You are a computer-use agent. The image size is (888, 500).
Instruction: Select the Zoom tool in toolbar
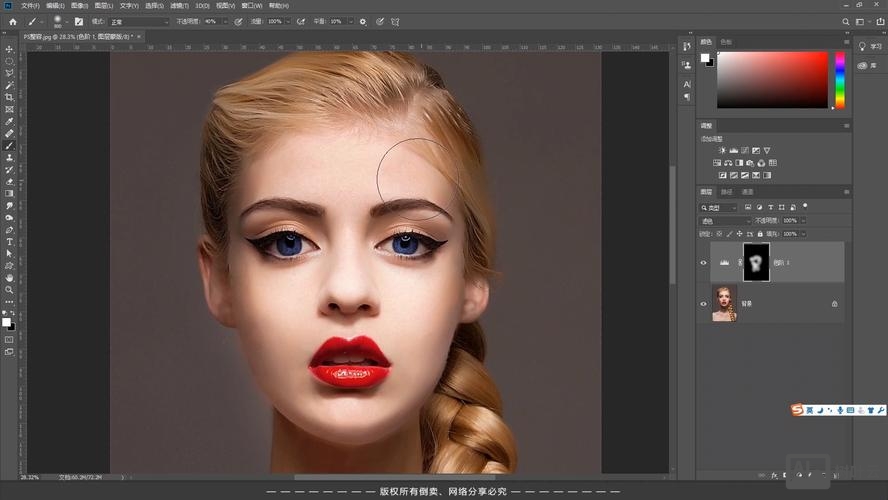(9, 289)
